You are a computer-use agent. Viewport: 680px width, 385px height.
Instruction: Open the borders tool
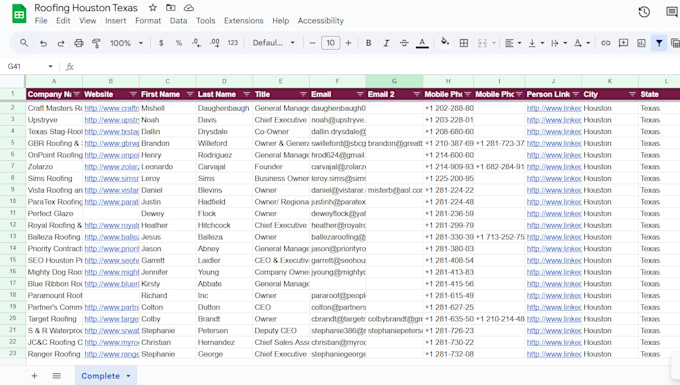click(464, 43)
